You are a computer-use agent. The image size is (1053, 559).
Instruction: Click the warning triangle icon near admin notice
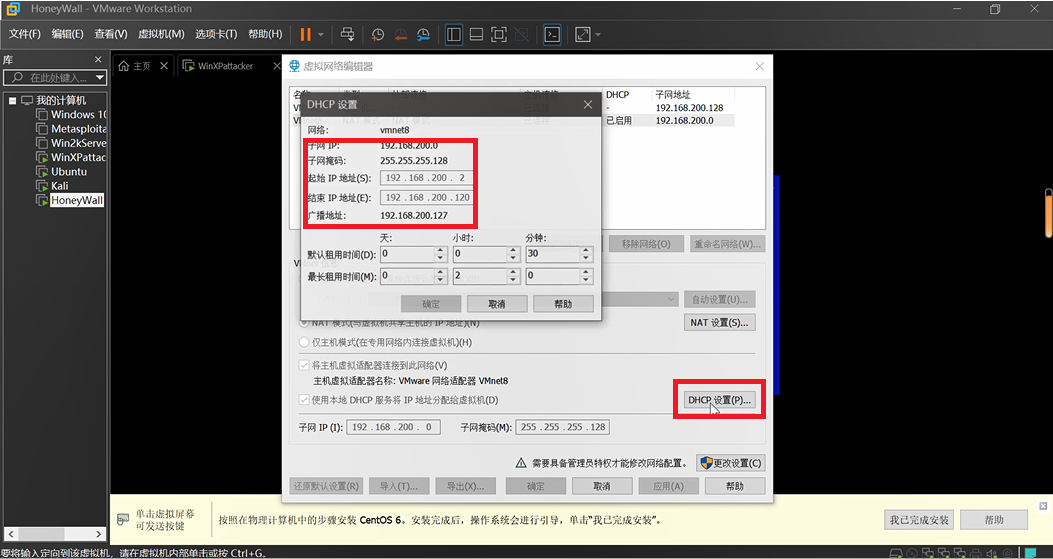(x=520, y=463)
